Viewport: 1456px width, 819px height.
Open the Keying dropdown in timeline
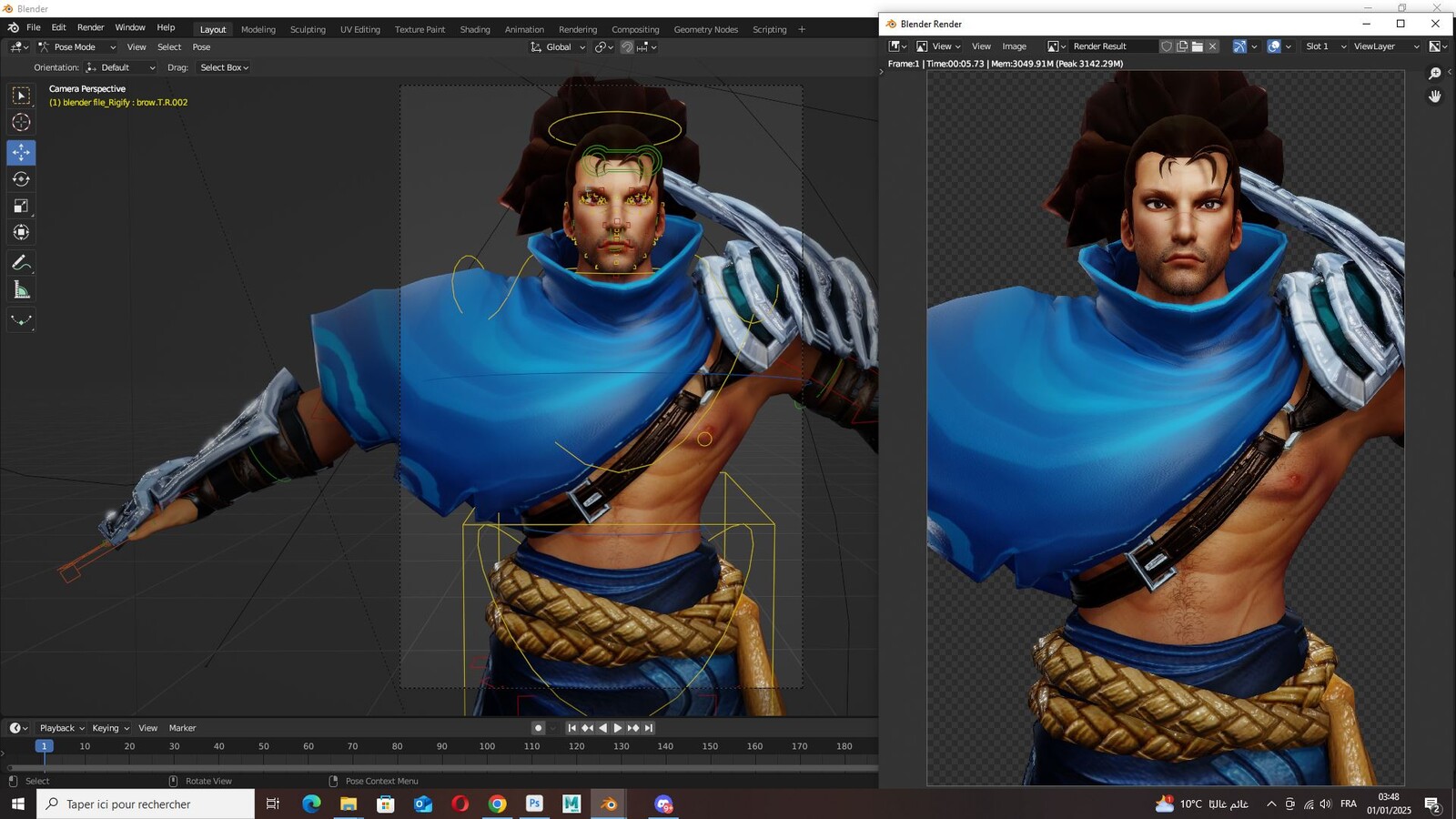110,728
